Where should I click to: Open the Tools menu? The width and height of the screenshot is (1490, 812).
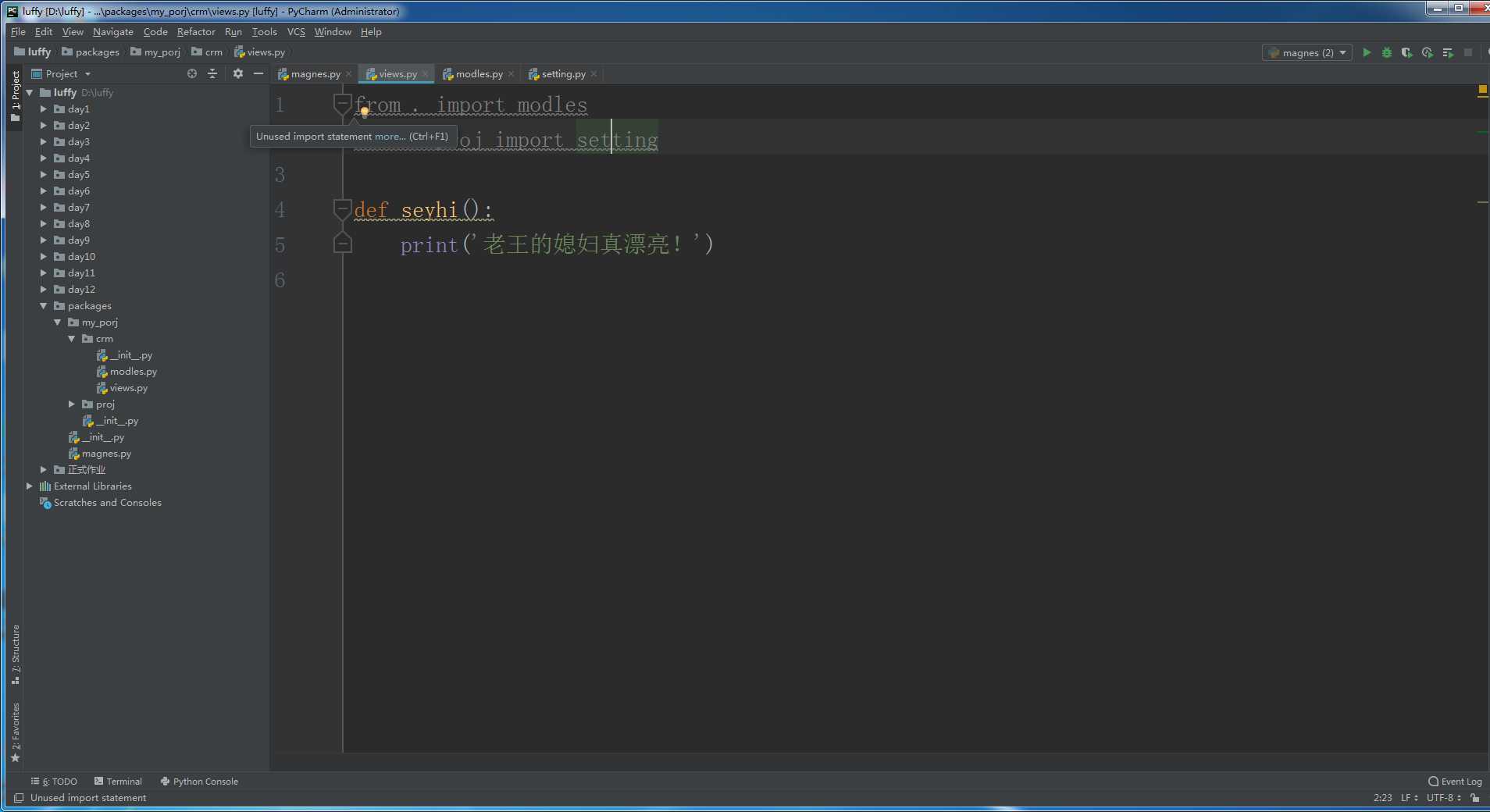(265, 31)
